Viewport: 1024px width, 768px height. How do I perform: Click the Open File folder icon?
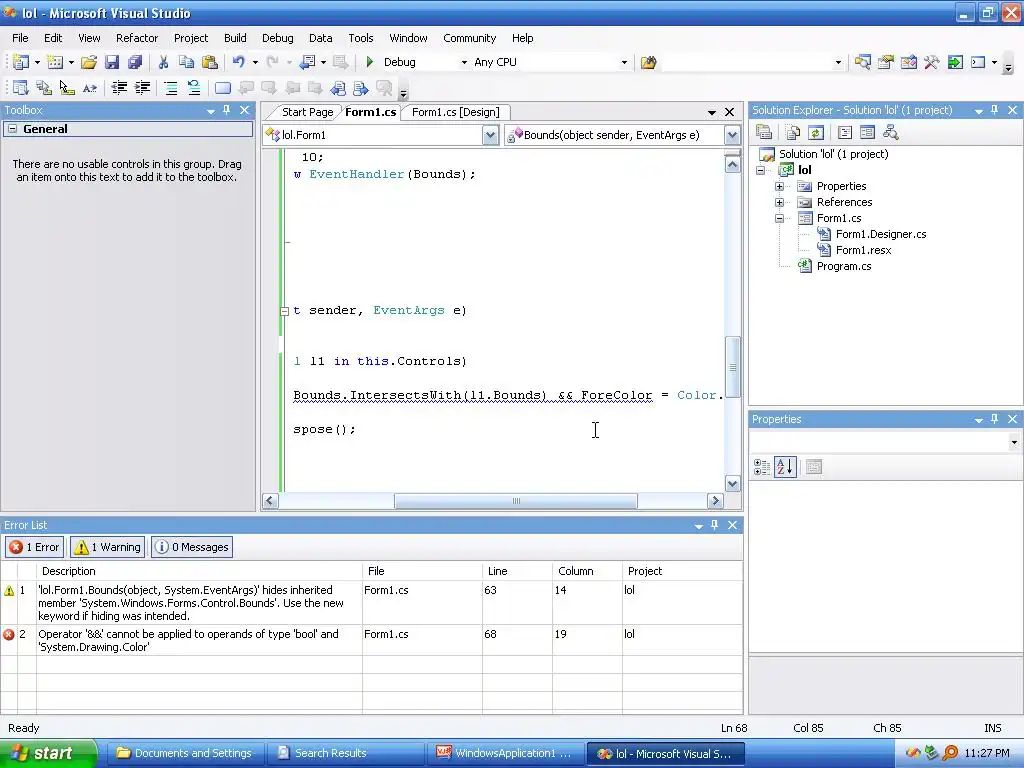[89, 62]
